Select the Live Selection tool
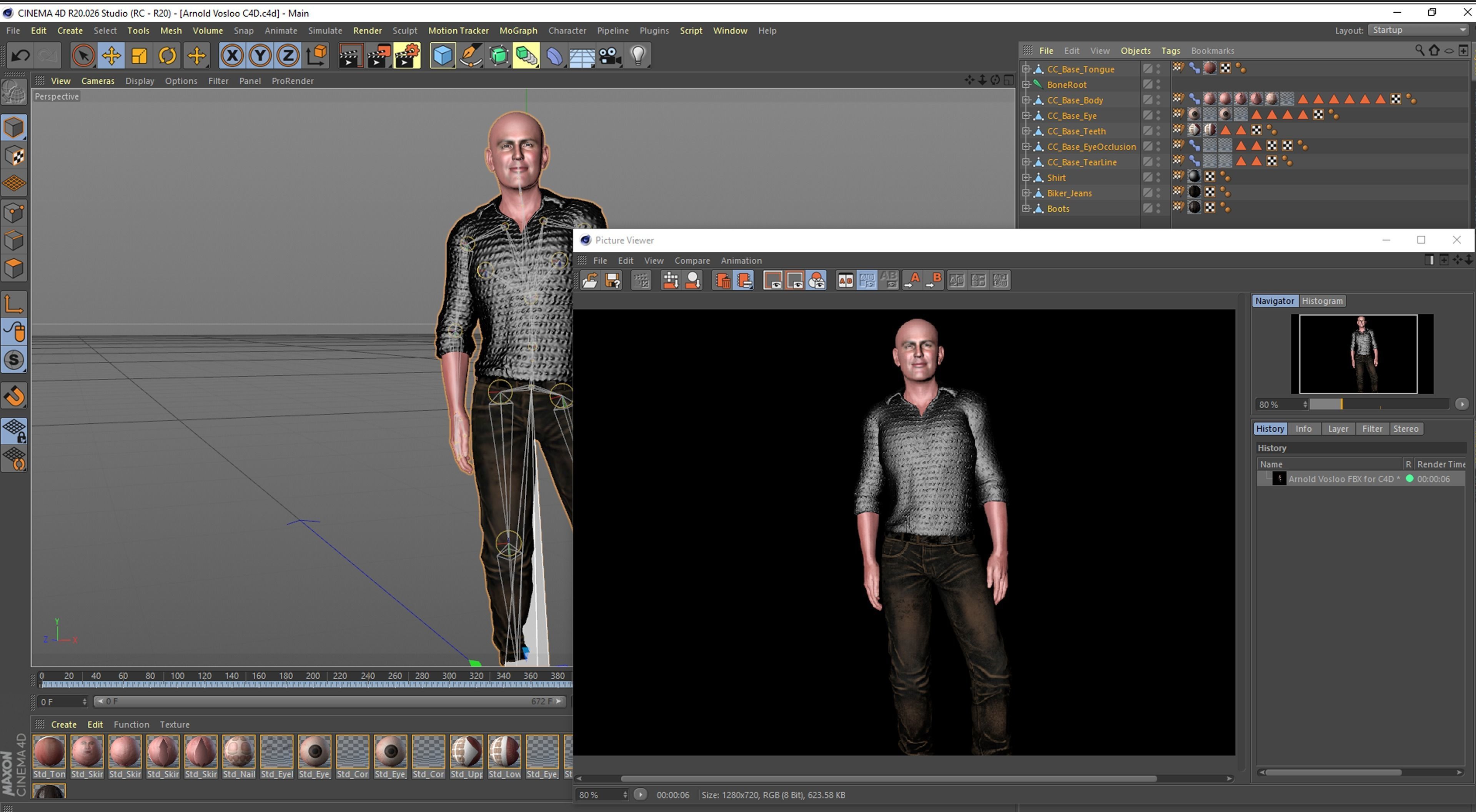Screen dimensions: 1476x812 [x=83, y=56]
